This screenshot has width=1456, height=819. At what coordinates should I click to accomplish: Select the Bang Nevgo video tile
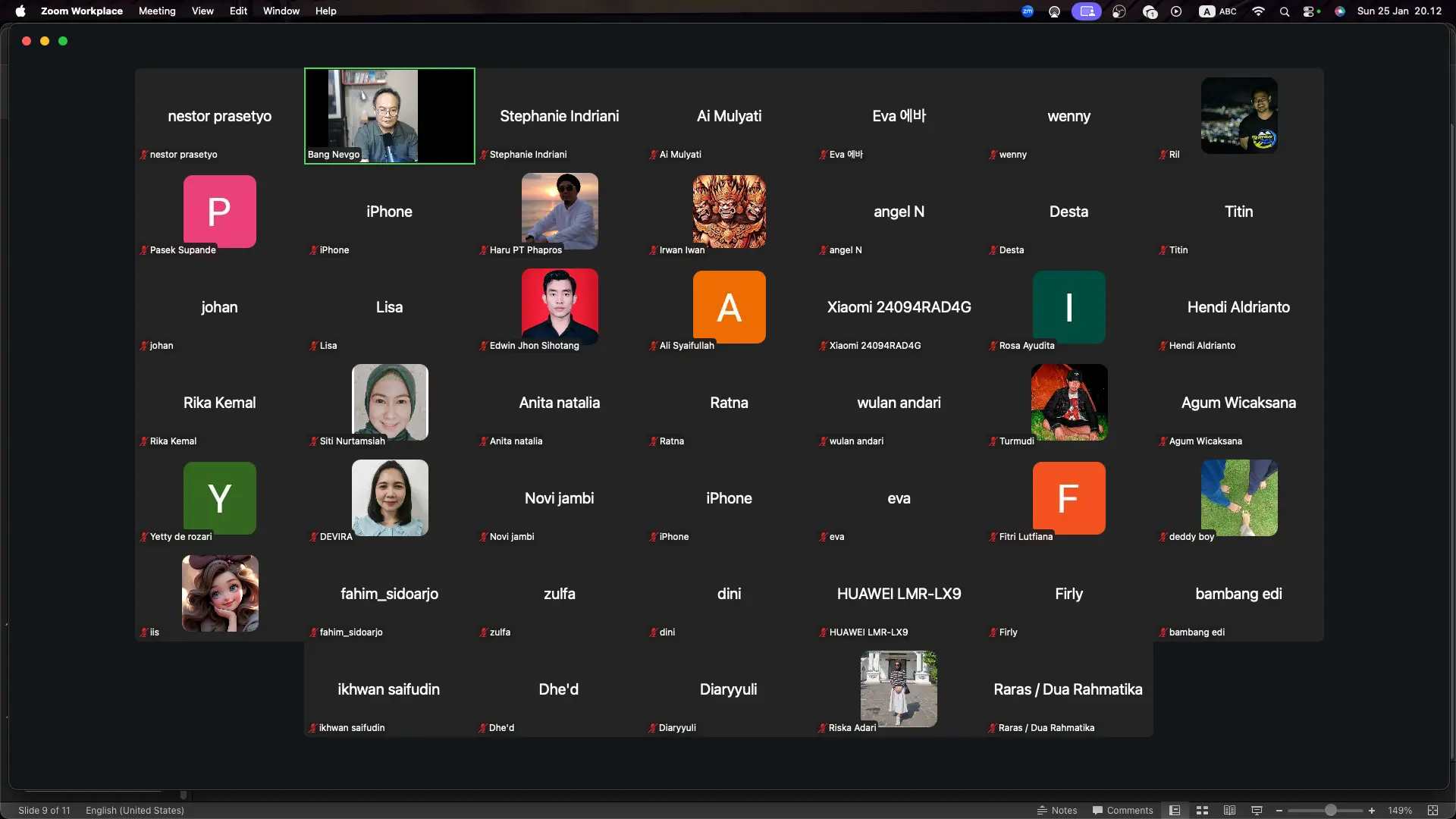pyautogui.click(x=389, y=115)
